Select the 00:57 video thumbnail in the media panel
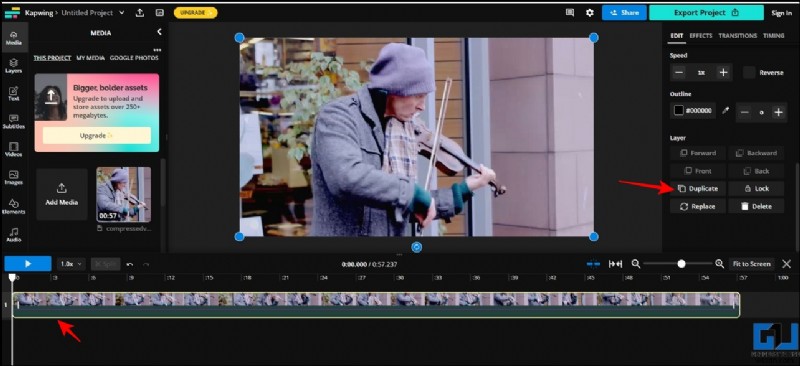This screenshot has width=800, height=366. tap(123, 194)
